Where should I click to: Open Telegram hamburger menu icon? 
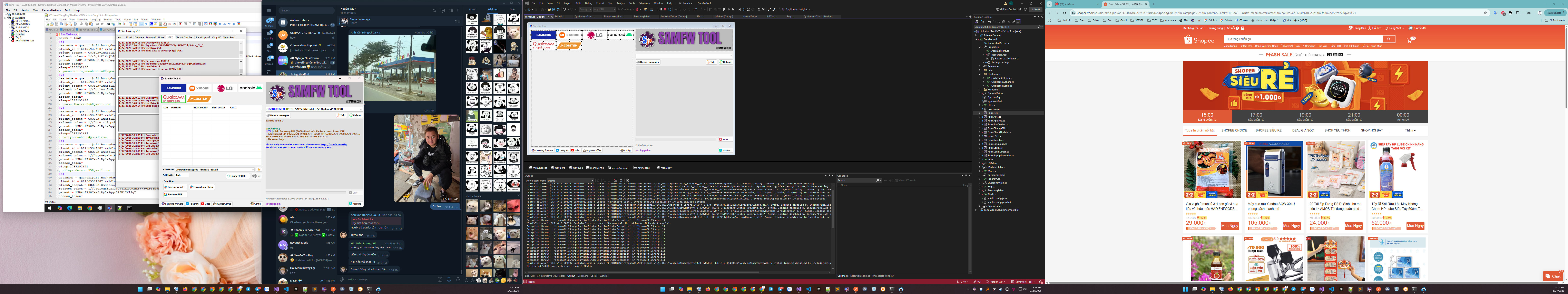[x=269, y=10]
